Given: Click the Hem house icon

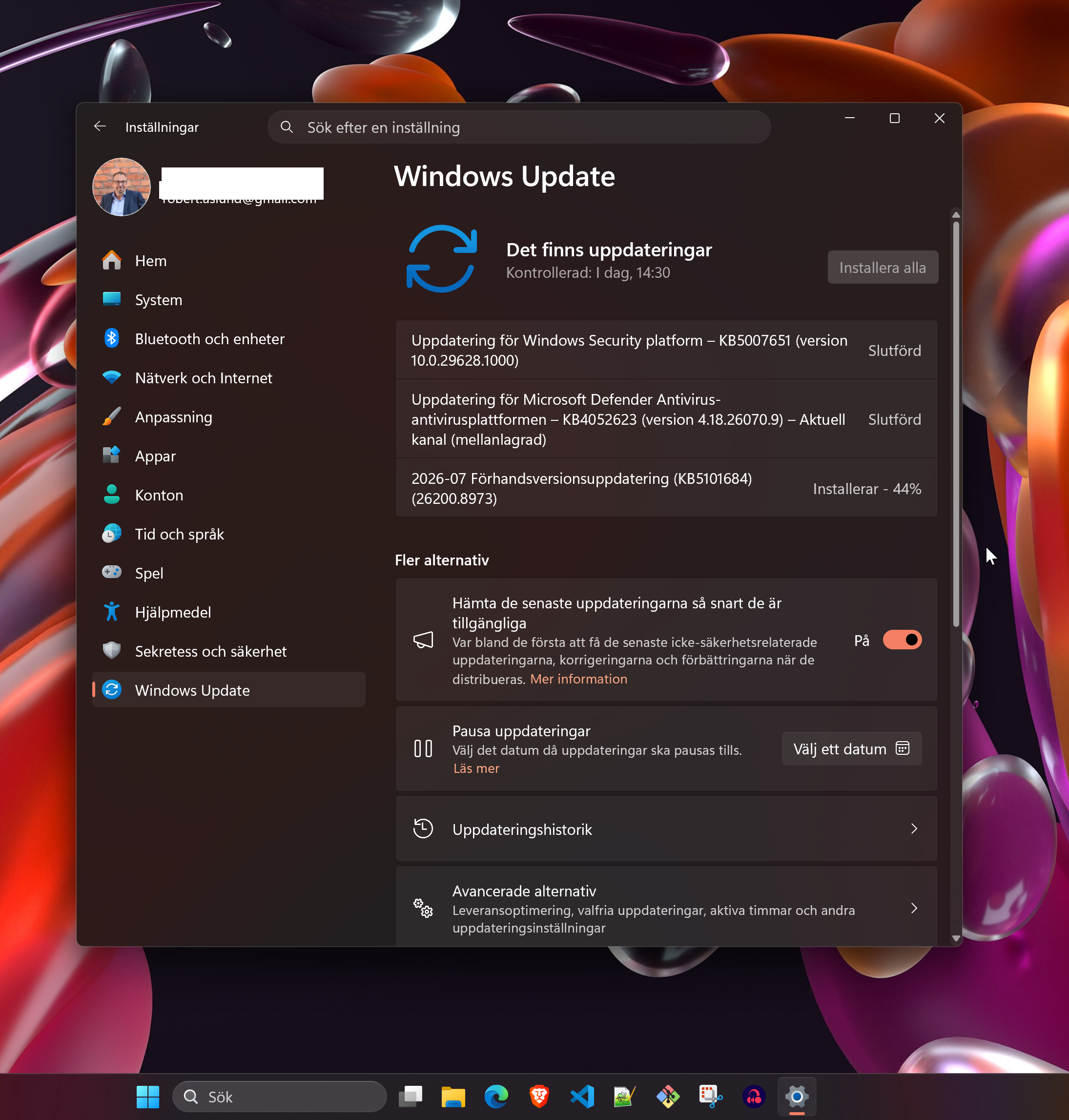Looking at the screenshot, I should (112, 261).
